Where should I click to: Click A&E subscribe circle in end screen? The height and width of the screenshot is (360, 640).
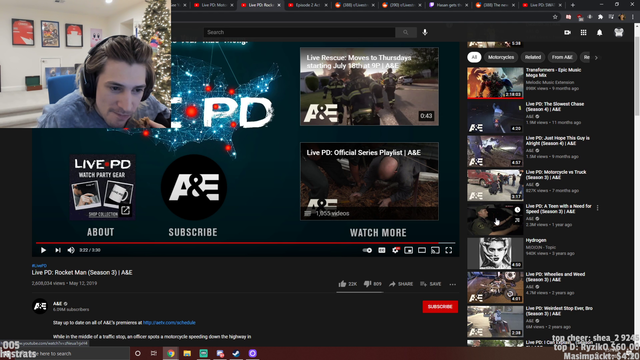point(194,187)
